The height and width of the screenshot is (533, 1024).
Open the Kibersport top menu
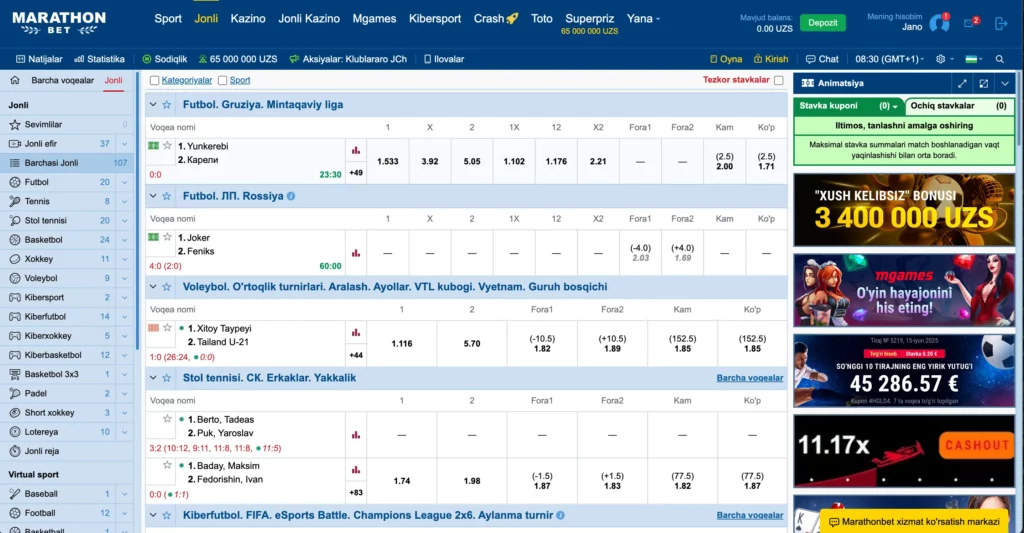[435, 19]
